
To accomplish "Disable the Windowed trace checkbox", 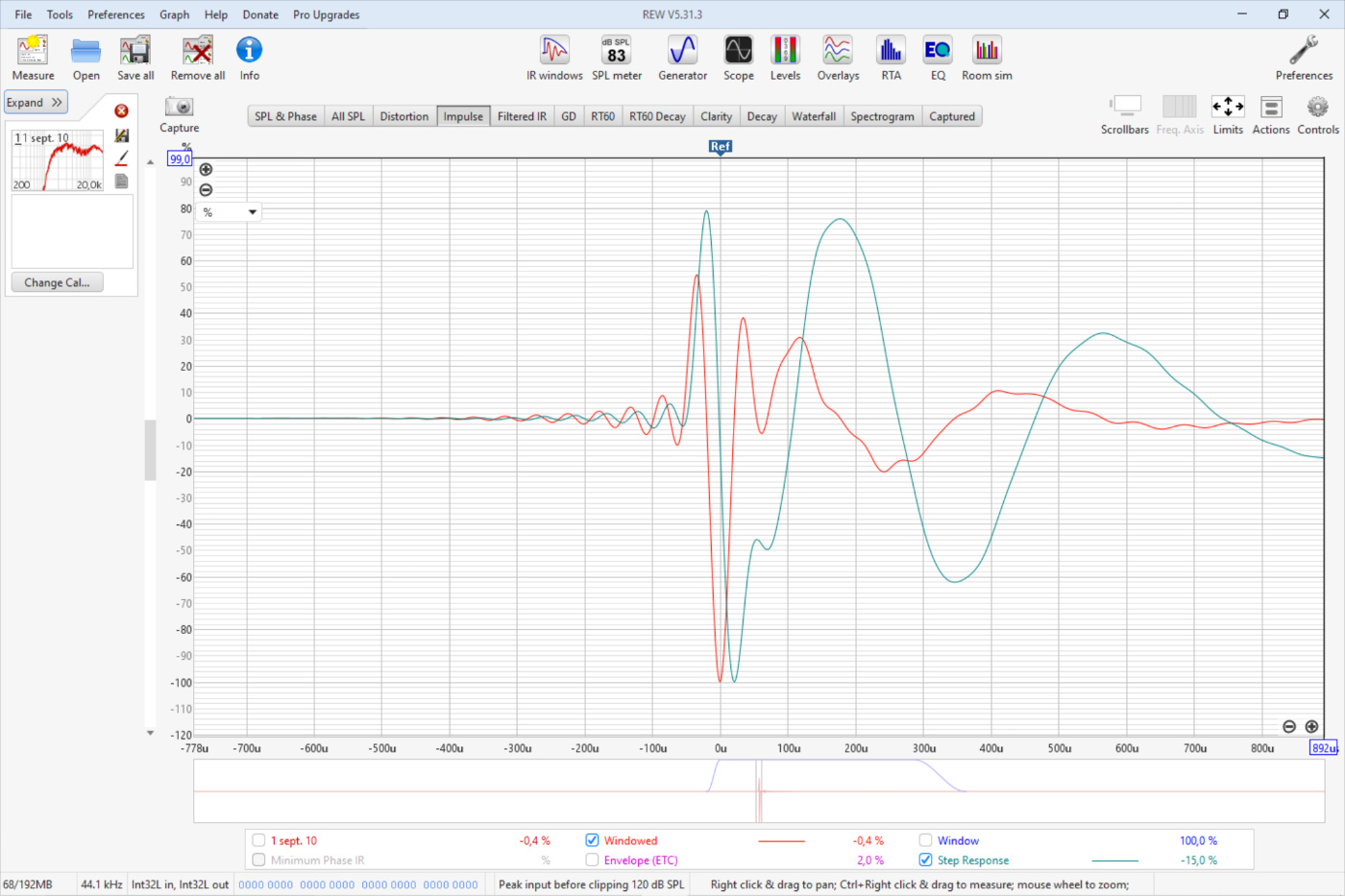I will [592, 840].
